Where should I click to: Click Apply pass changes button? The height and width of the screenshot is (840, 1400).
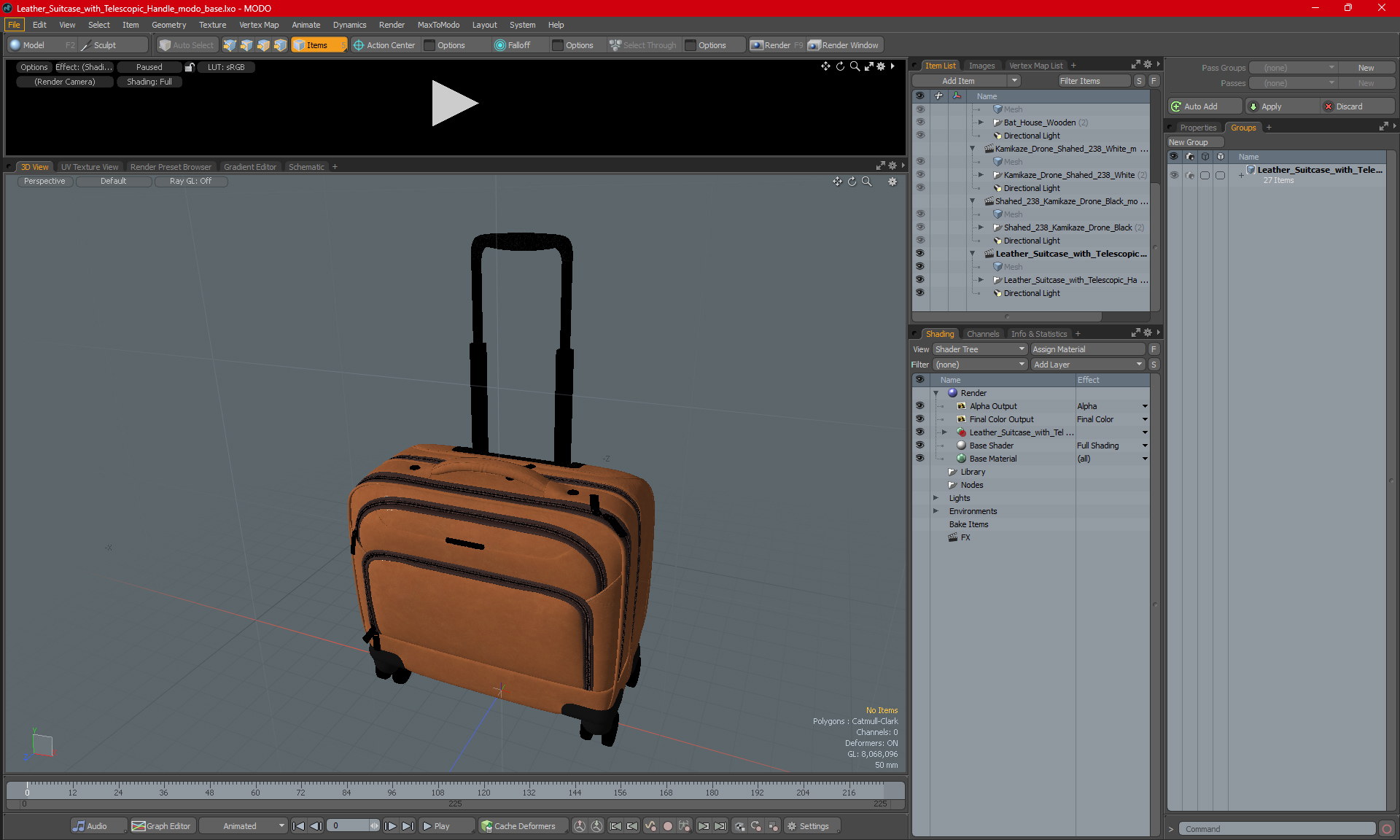1283,106
